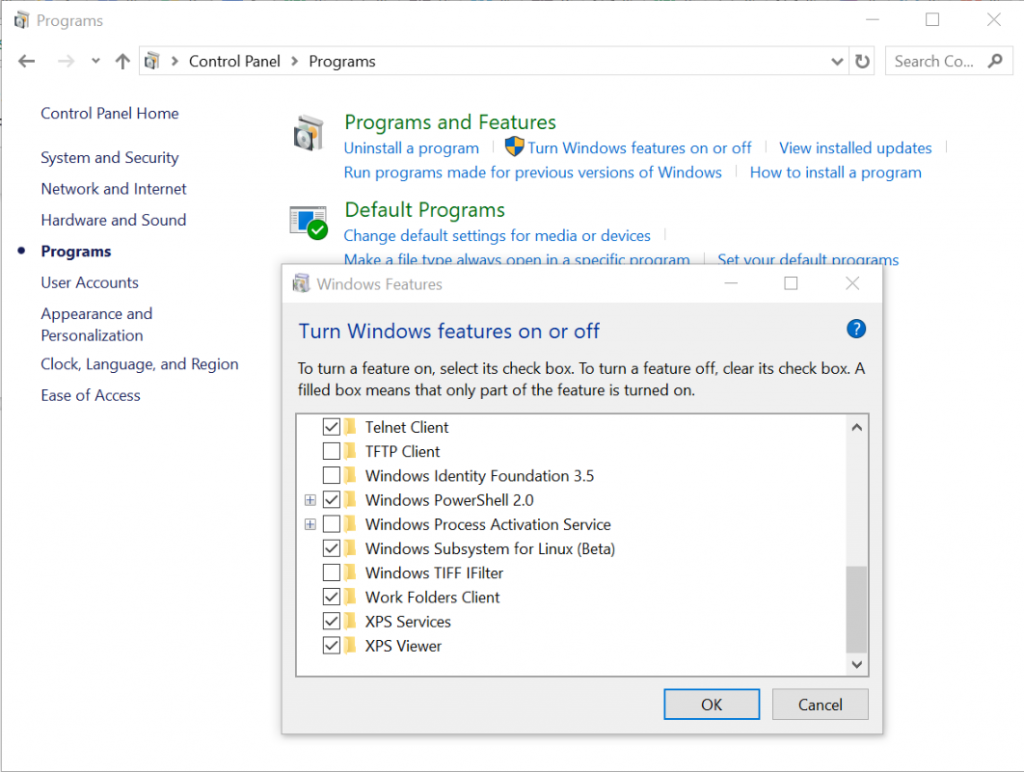Click the Windows Features help icon
Screen dimensions: 1024x772
856,329
